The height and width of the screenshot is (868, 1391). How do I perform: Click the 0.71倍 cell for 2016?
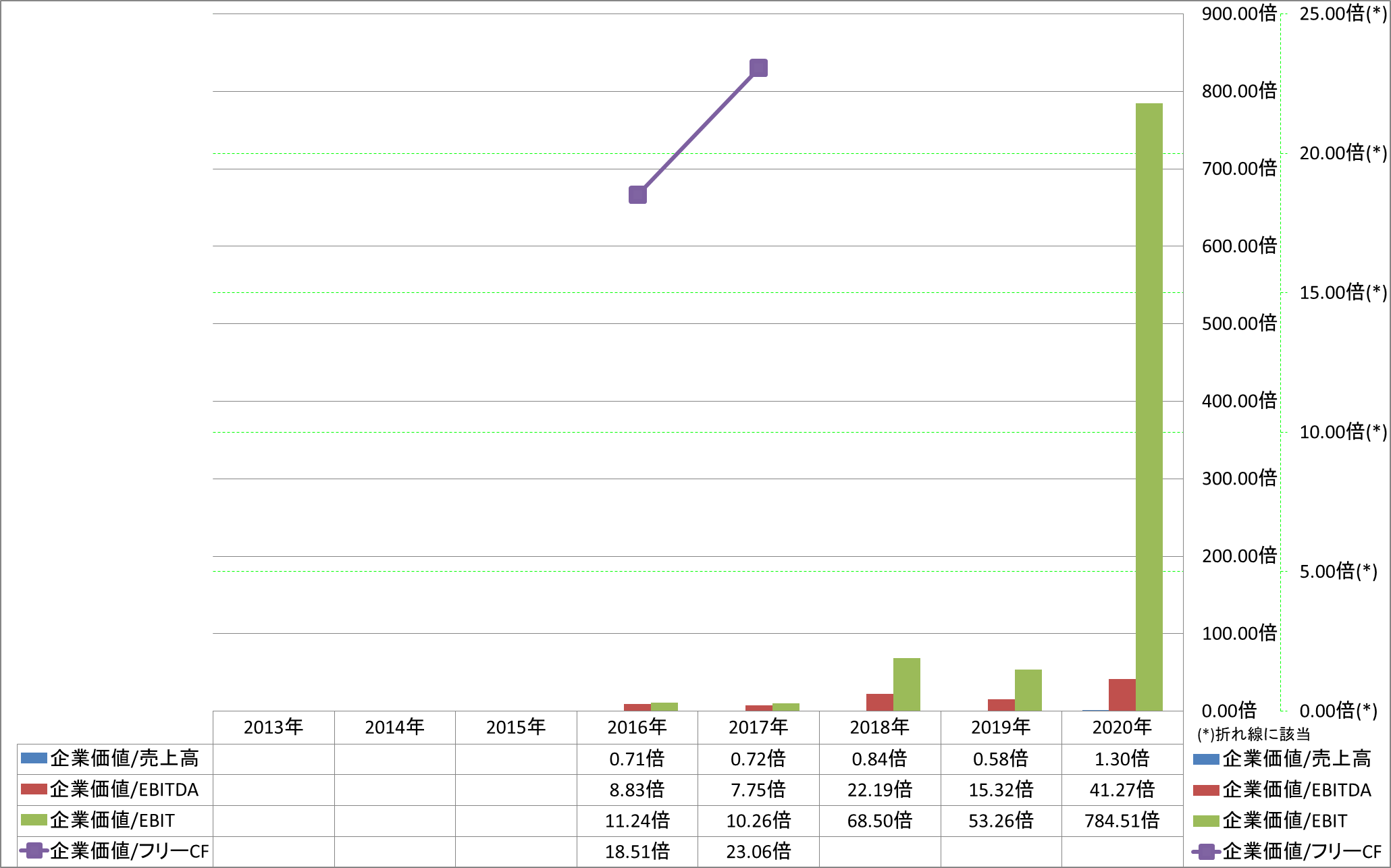(x=637, y=759)
